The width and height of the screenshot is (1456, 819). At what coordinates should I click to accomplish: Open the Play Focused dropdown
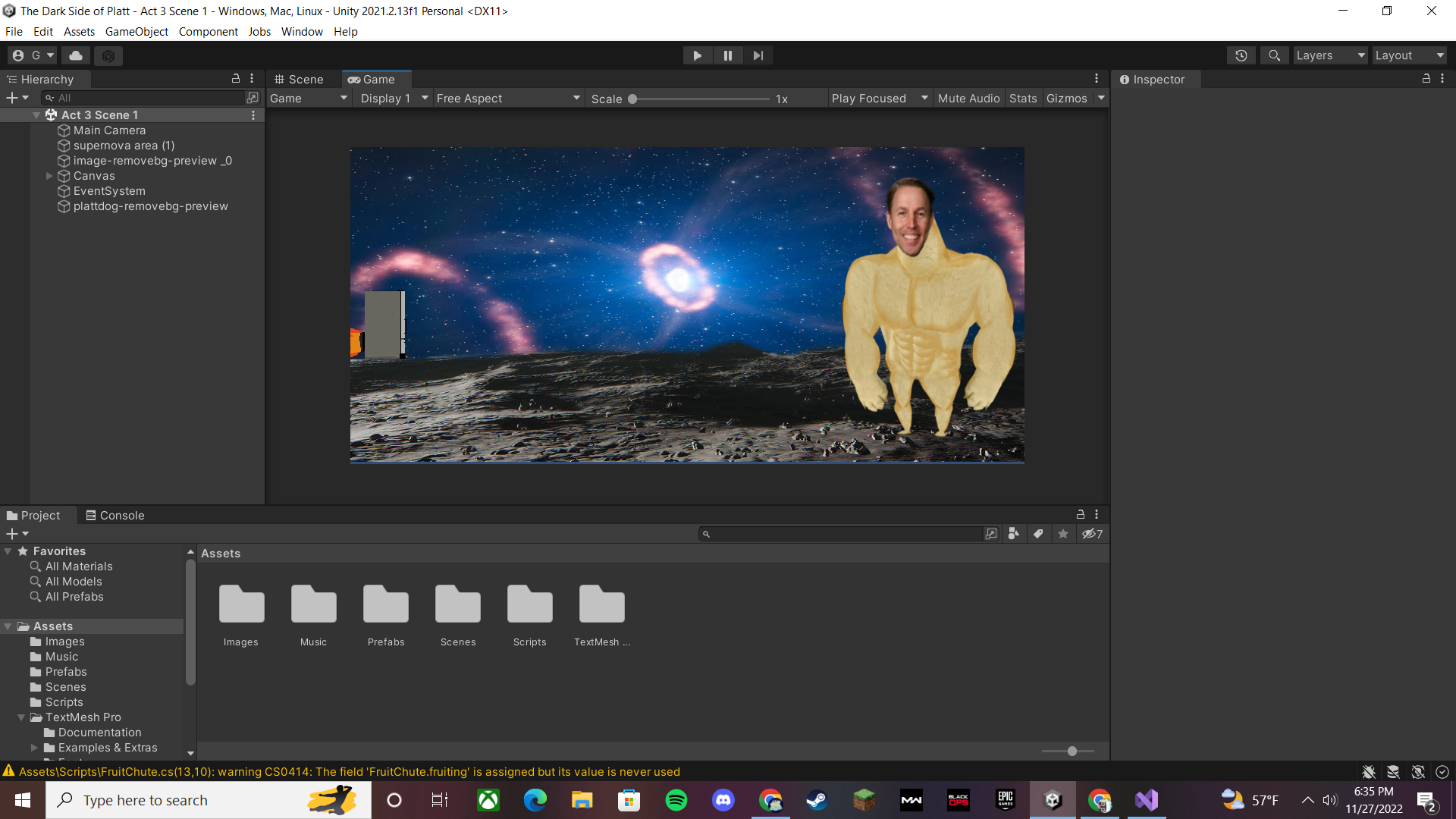(x=879, y=99)
